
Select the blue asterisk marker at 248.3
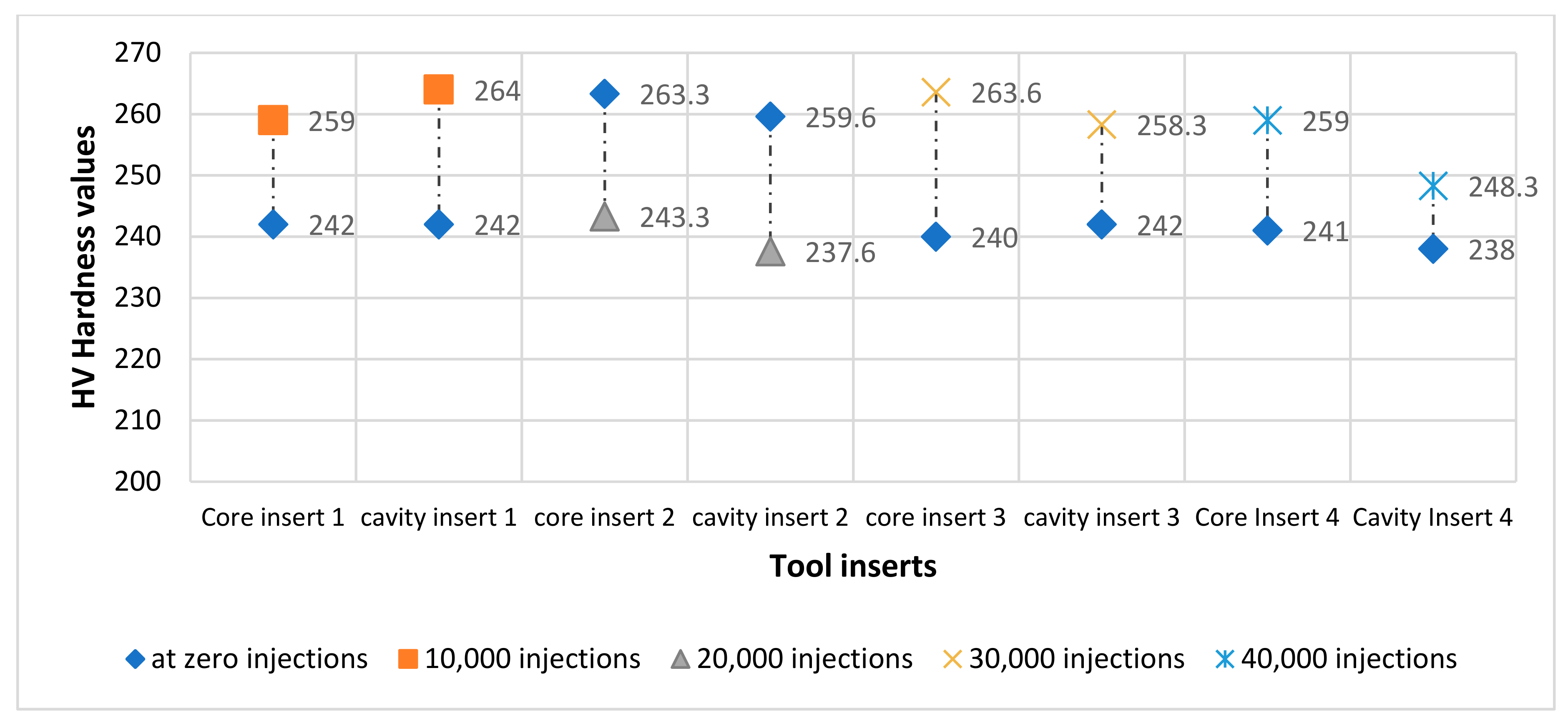[x=1433, y=187]
